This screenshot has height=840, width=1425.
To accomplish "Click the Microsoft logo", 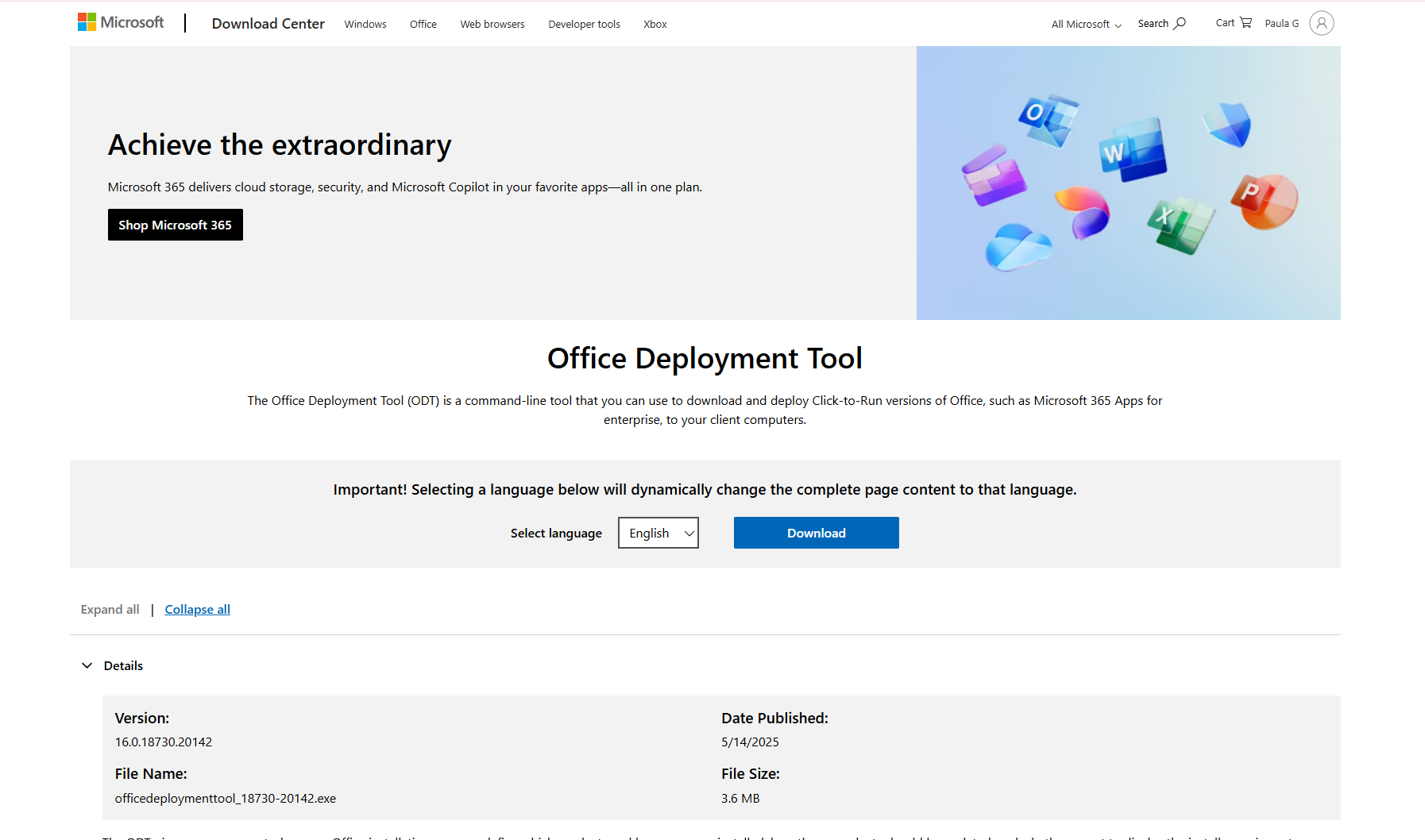I will pos(120,22).
